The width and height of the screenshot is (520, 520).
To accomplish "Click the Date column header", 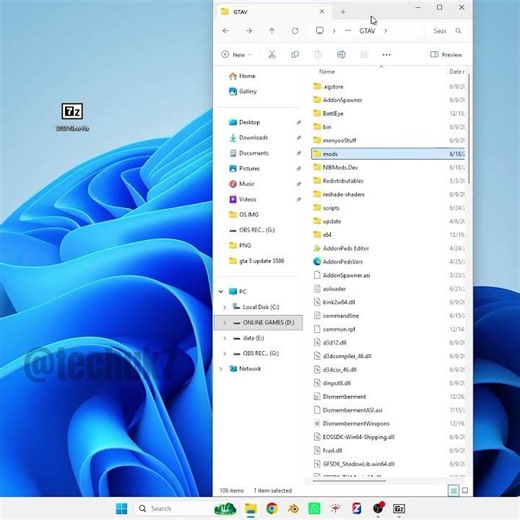I will tap(456, 72).
